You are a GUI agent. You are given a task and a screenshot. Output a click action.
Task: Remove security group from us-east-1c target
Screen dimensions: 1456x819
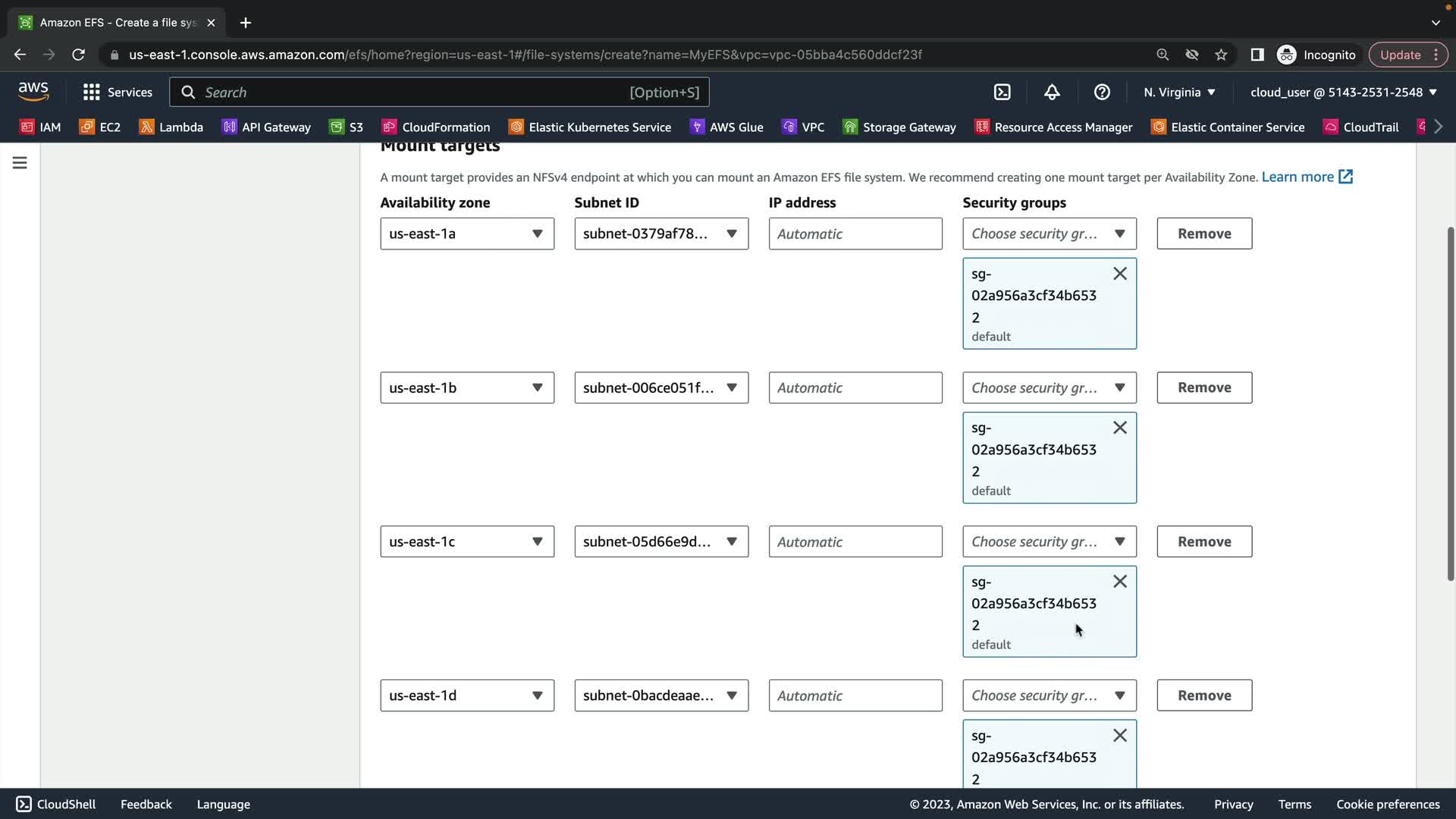tap(1119, 582)
